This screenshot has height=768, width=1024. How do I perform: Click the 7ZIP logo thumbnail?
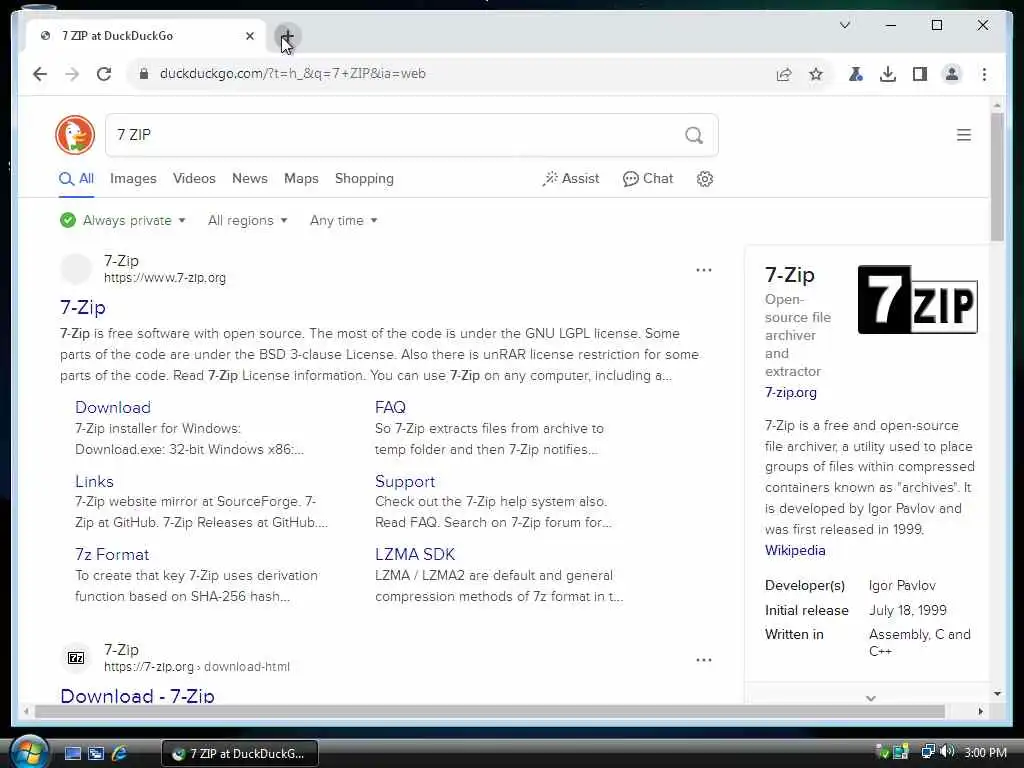(x=918, y=300)
